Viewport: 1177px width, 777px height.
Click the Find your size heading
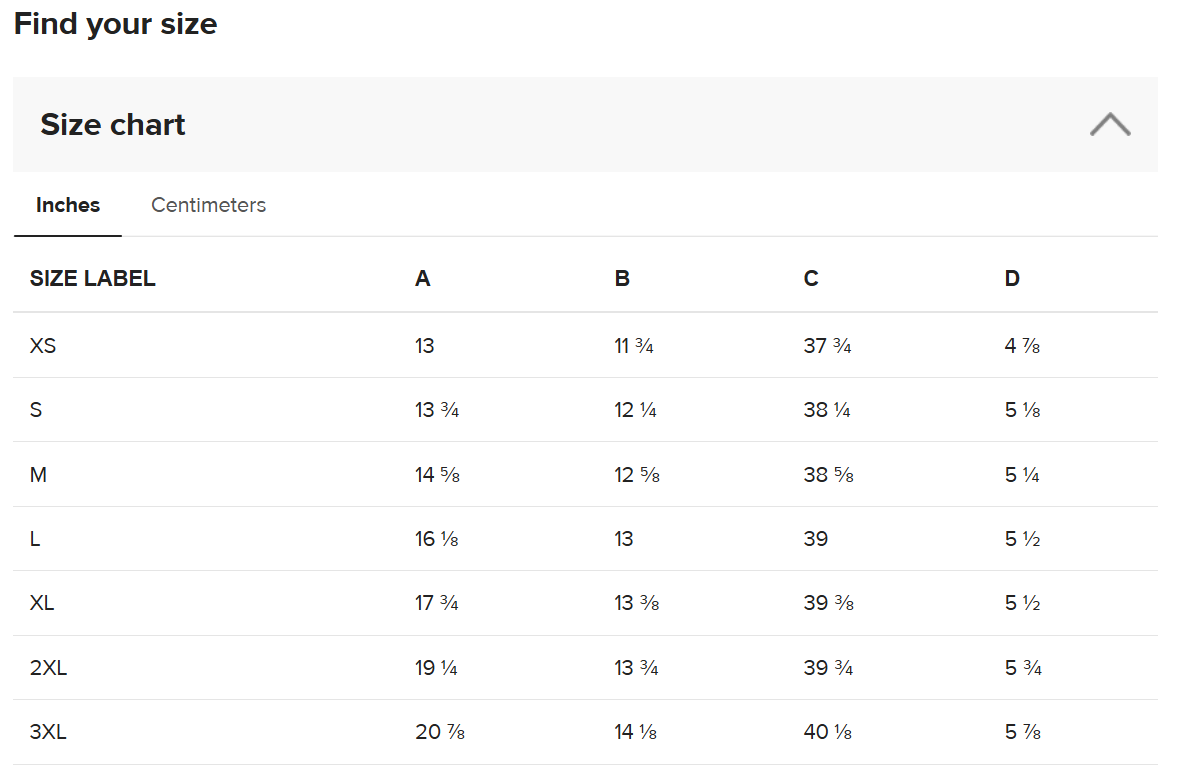coord(116,24)
